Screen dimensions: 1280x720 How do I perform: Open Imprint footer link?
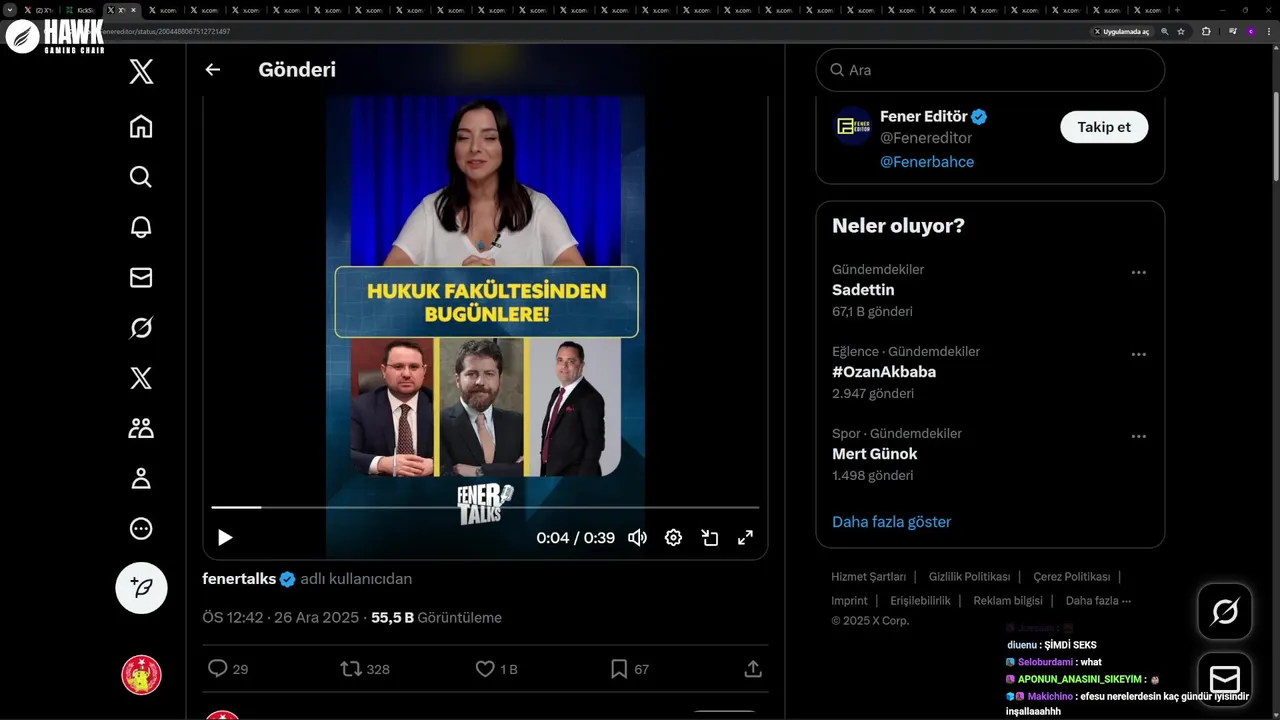849,601
